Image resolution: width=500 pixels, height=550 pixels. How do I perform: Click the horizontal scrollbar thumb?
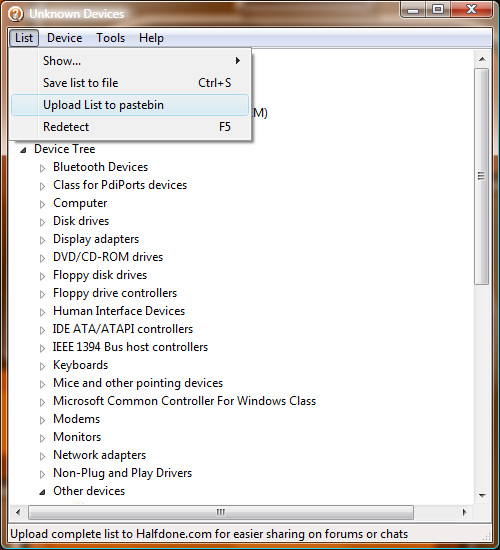(221, 512)
